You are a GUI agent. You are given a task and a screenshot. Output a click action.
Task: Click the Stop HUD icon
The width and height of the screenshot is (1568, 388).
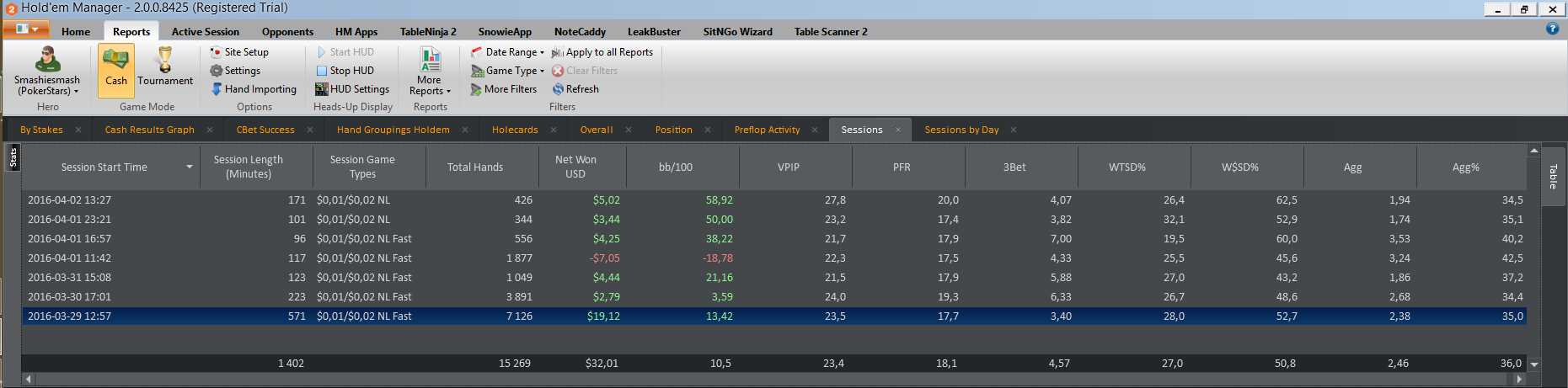point(322,71)
